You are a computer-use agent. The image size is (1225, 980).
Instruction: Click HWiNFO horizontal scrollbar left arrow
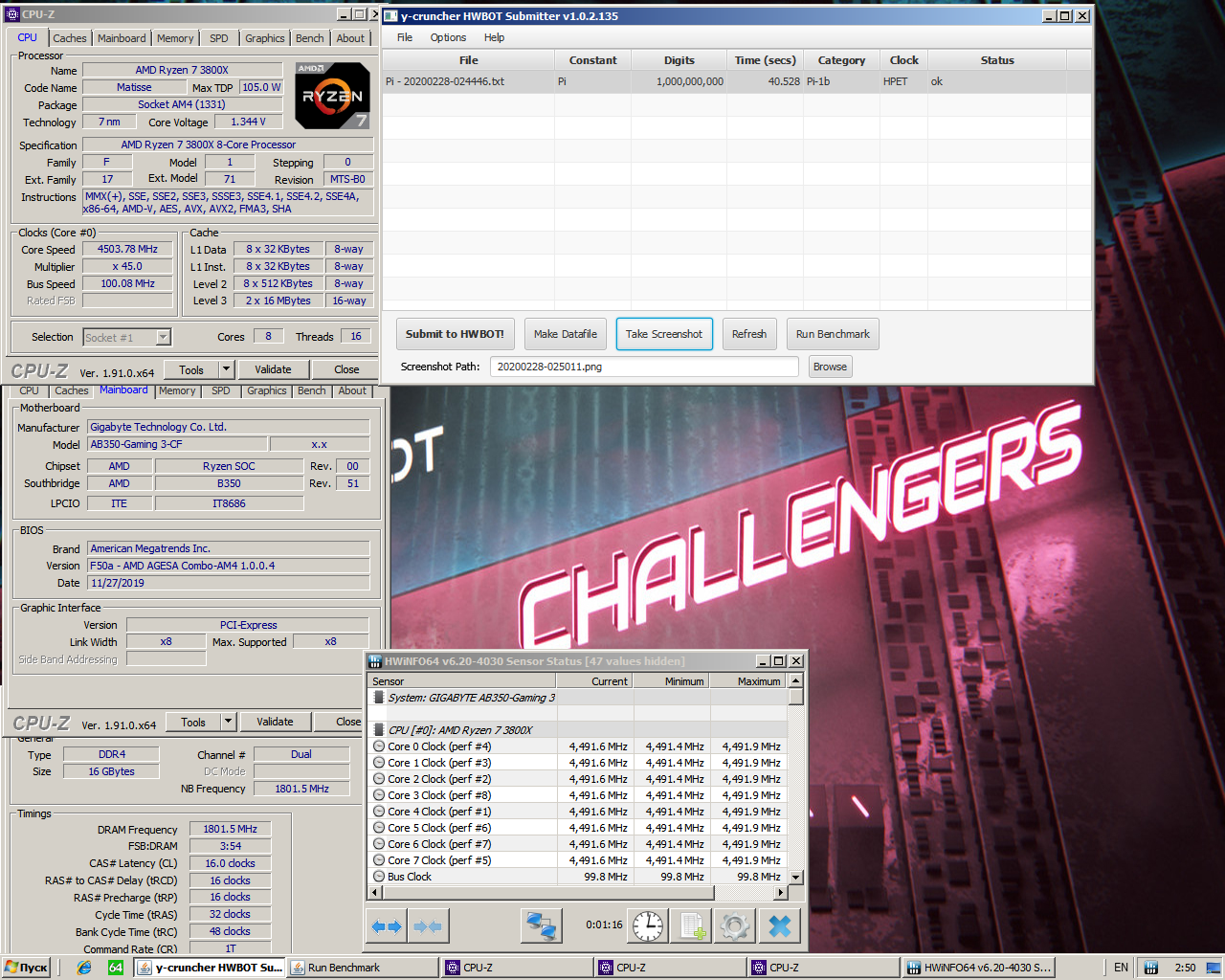tap(374, 893)
